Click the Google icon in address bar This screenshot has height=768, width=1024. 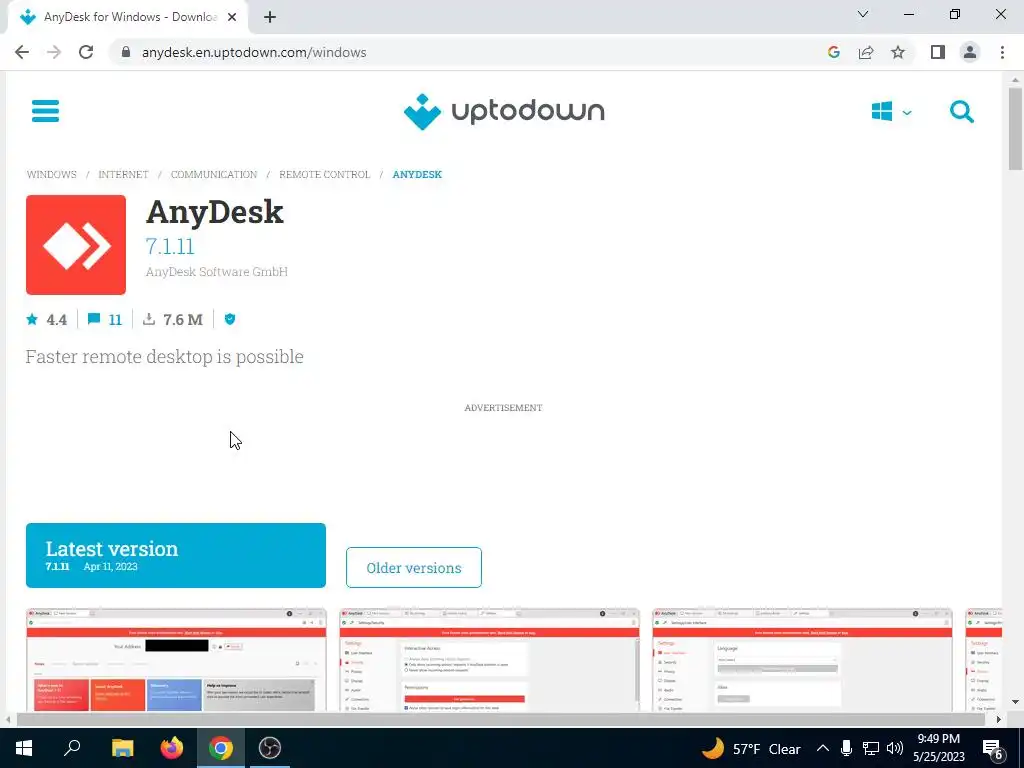(833, 52)
